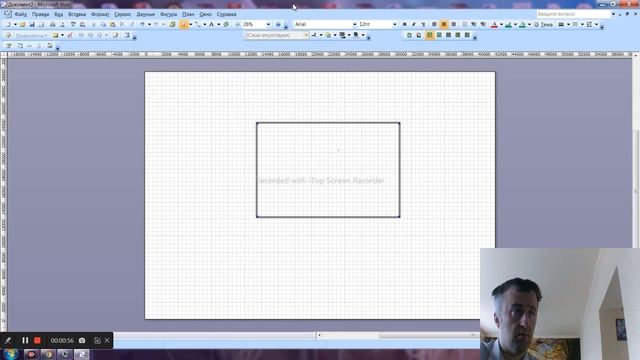Click the New document icon
Viewport: 640px width, 360px height.
pyautogui.click(x=8, y=24)
